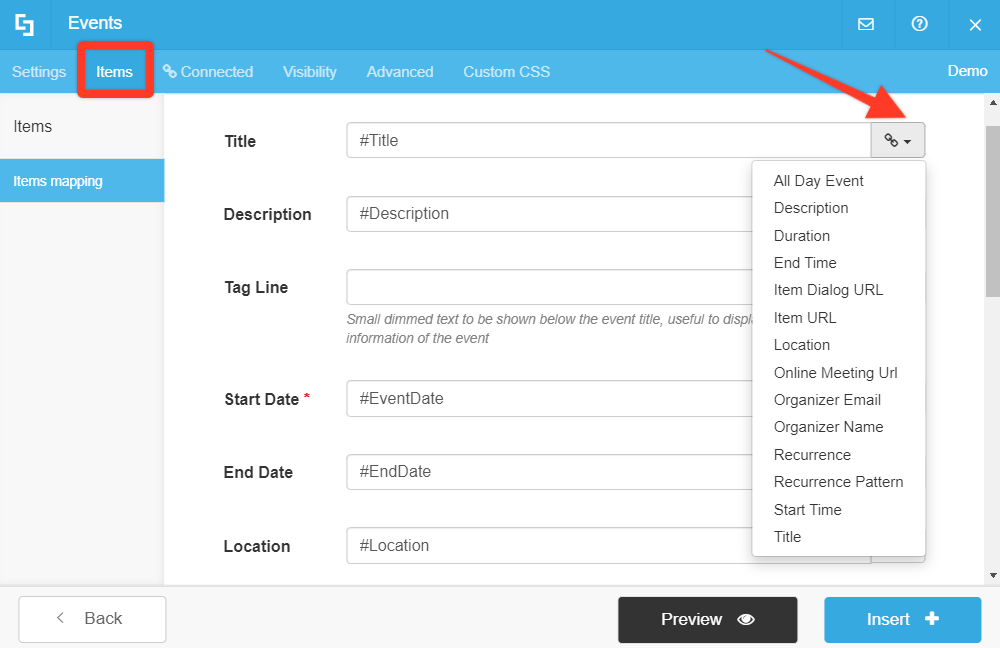The width and height of the screenshot is (1000, 648).
Task: Click the Back button
Action: tap(92, 619)
